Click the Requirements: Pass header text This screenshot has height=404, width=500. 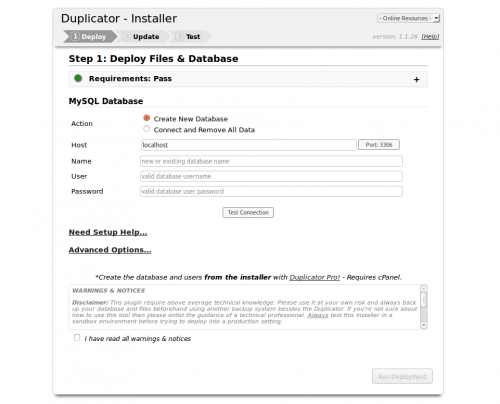pyautogui.click(x=130, y=79)
